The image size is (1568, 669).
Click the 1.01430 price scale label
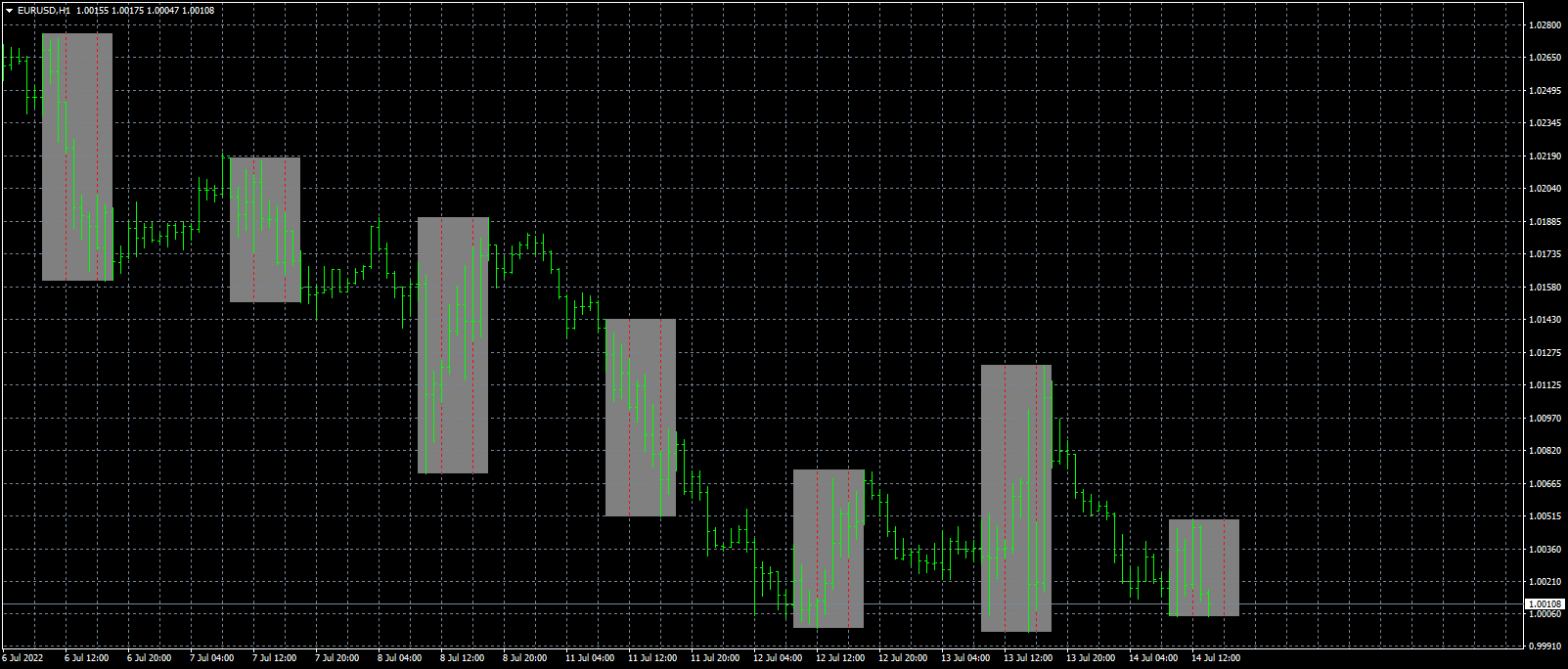(1546, 320)
